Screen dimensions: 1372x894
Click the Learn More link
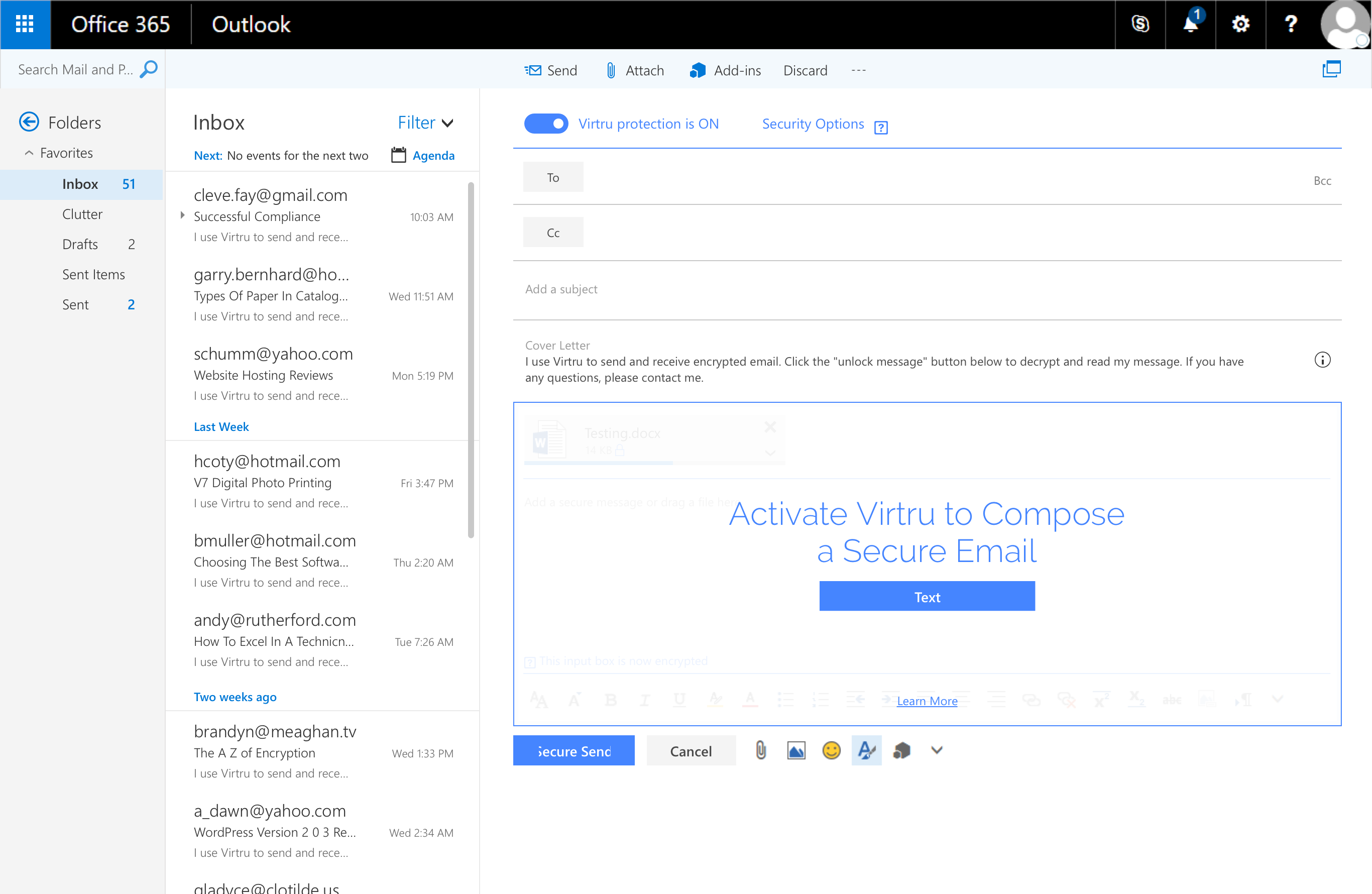pyautogui.click(x=925, y=700)
